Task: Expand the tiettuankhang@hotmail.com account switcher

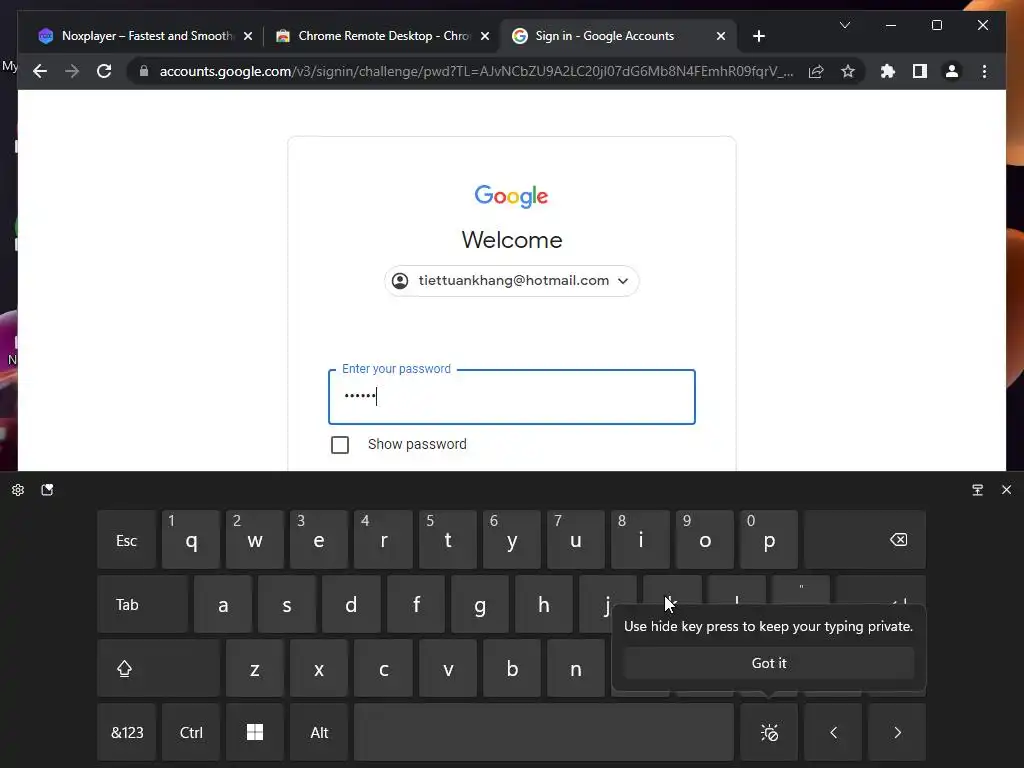Action: click(x=511, y=281)
